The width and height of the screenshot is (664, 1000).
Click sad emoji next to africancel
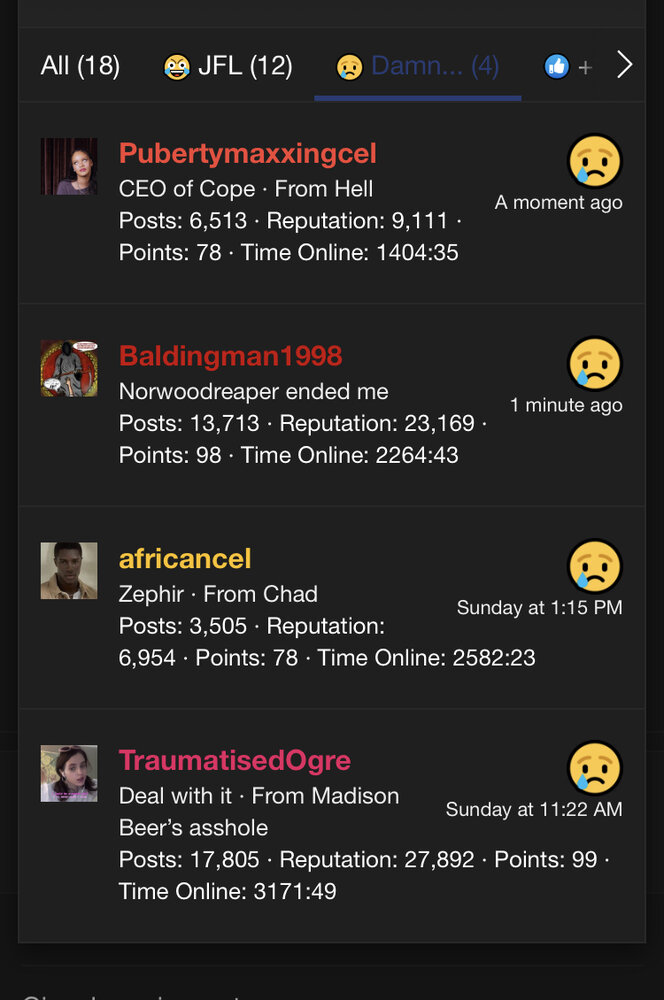[595, 566]
